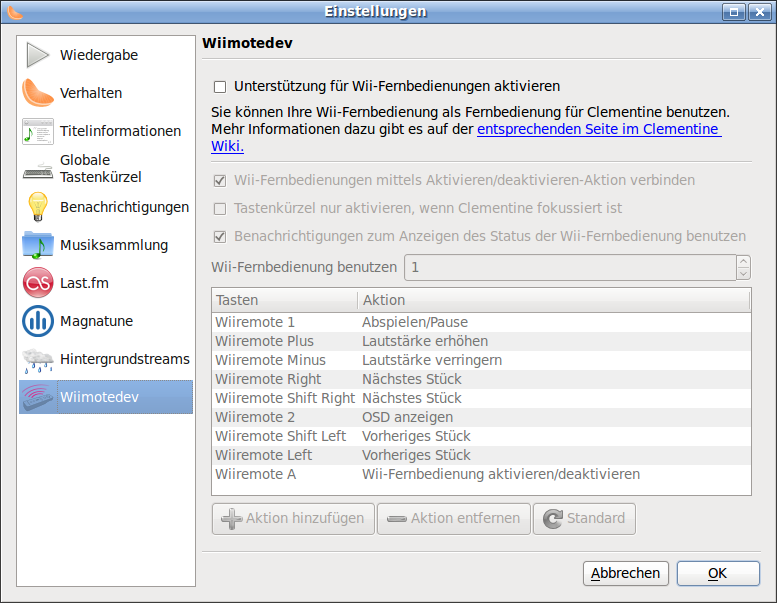
Task: Open the Titelinformationen settings
Action: click(106, 131)
